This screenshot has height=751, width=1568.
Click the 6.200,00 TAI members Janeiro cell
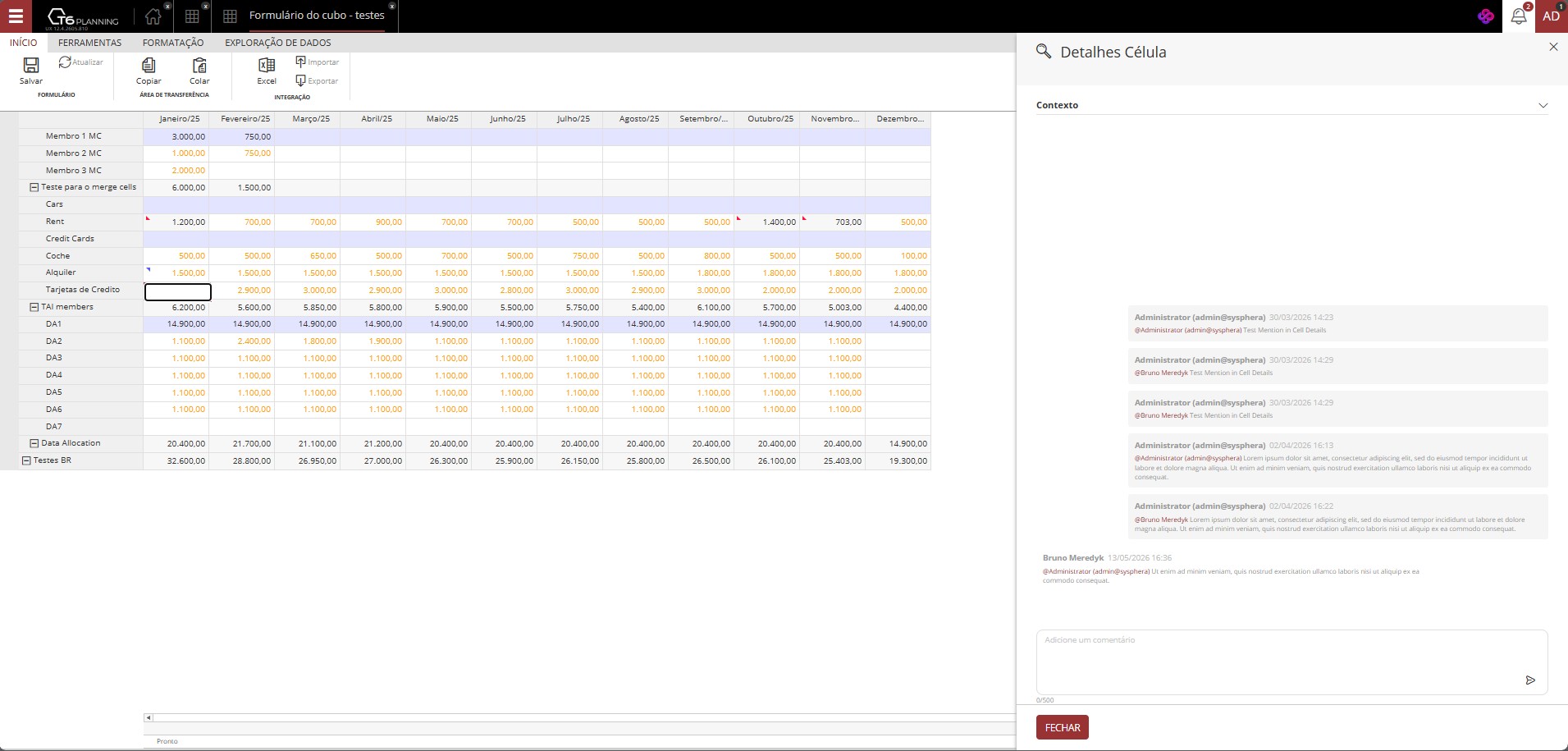176,308
